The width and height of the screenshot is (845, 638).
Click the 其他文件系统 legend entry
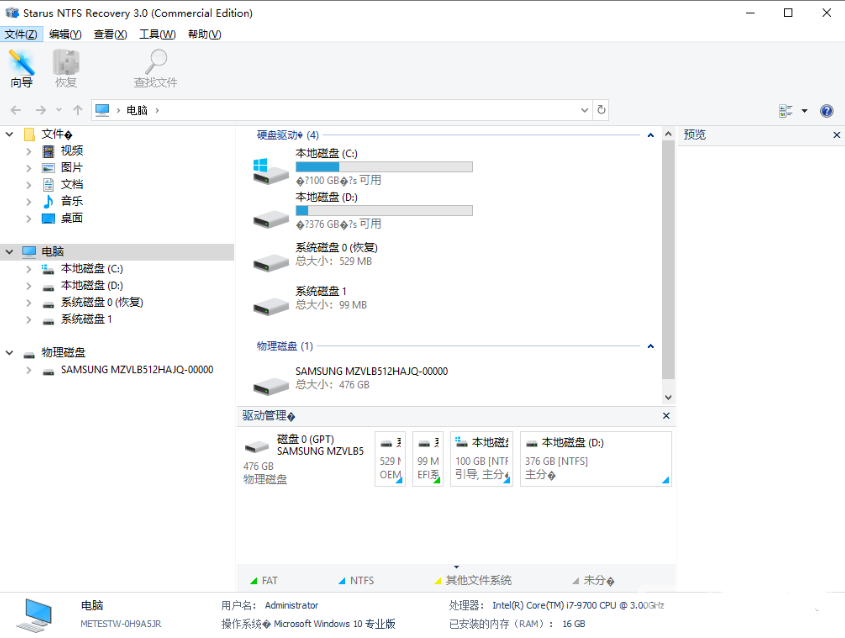click(x=473, y=580)
